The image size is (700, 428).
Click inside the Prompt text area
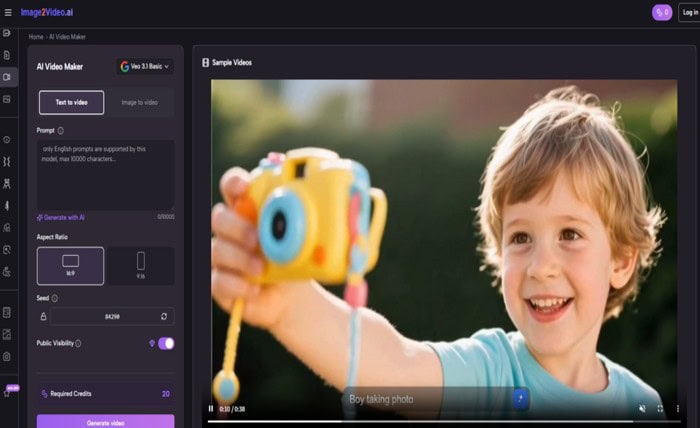(x=105, y=175)
